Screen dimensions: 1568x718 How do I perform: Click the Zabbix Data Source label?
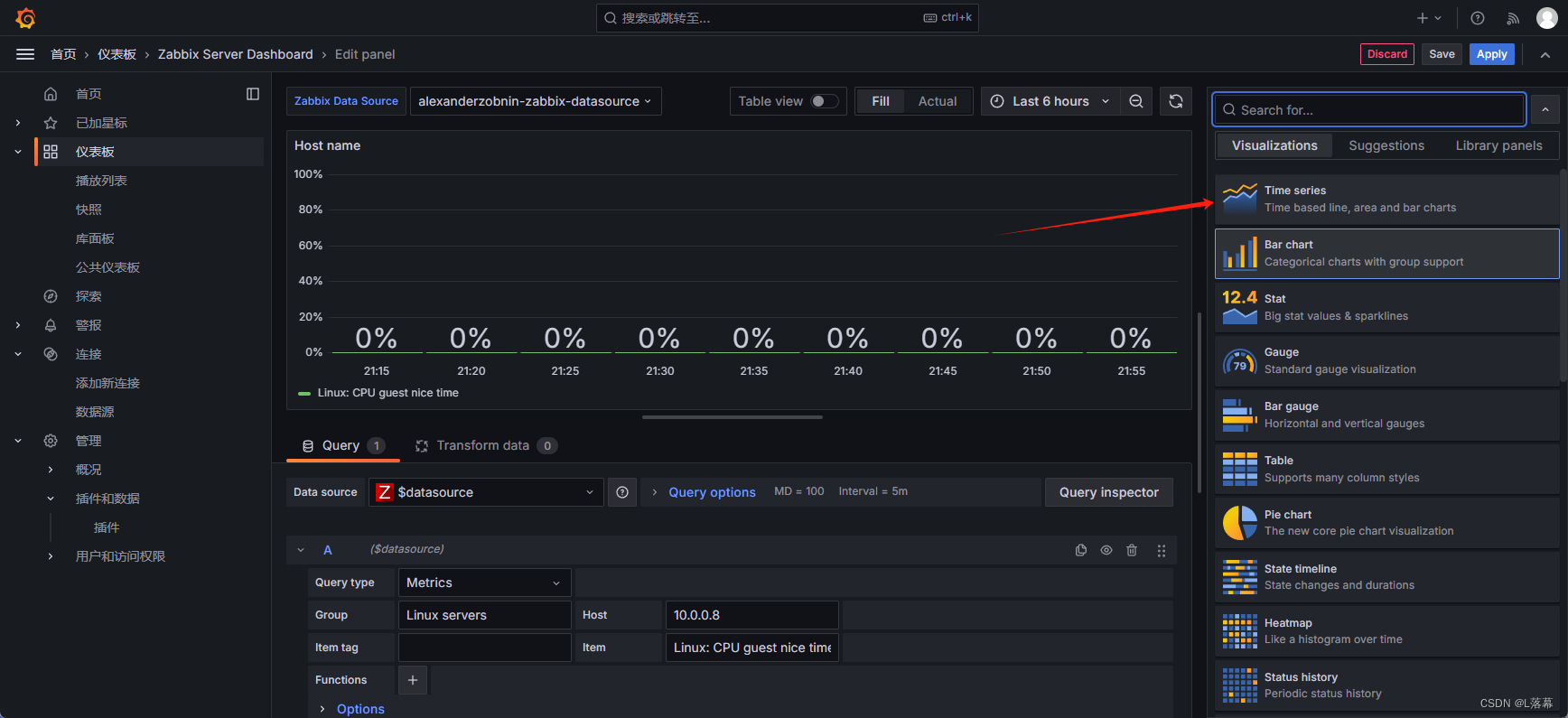(346, 101)
